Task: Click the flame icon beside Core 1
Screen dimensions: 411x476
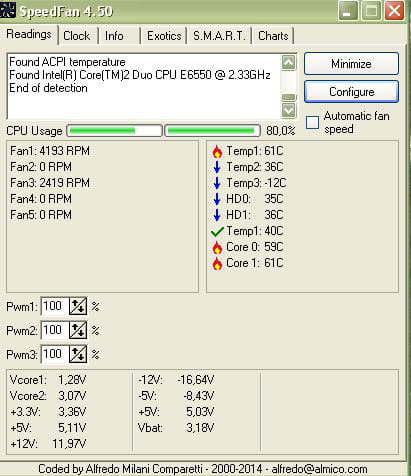Action: [x=217, y=263]
